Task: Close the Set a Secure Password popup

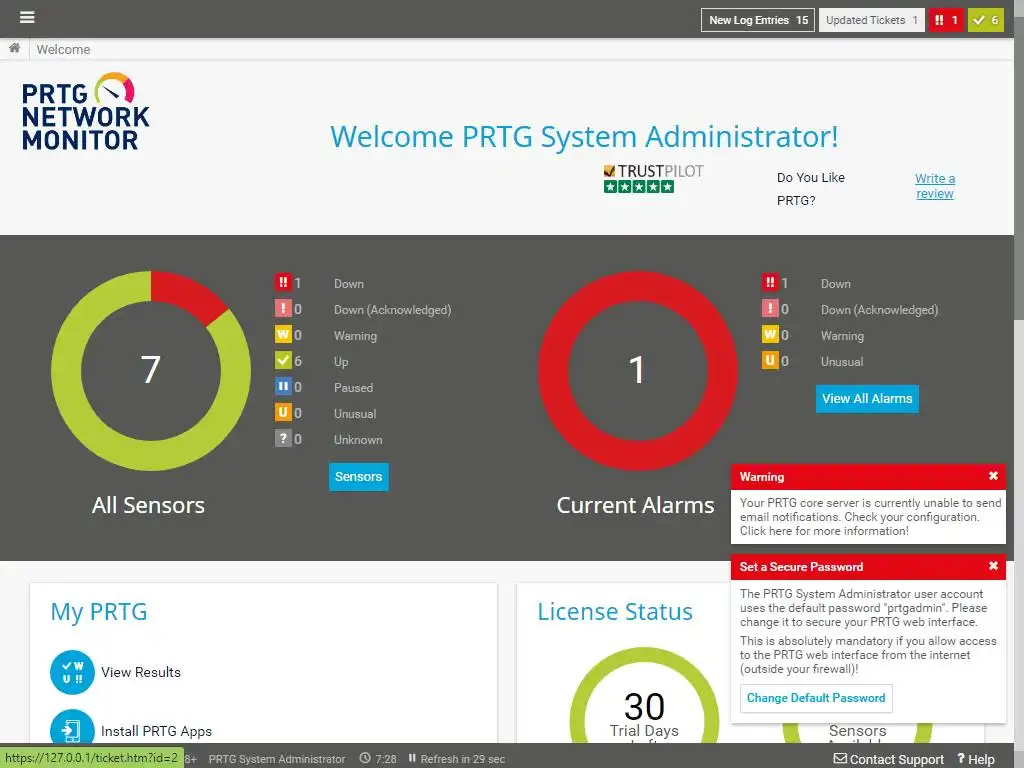Action: (993, 566)
